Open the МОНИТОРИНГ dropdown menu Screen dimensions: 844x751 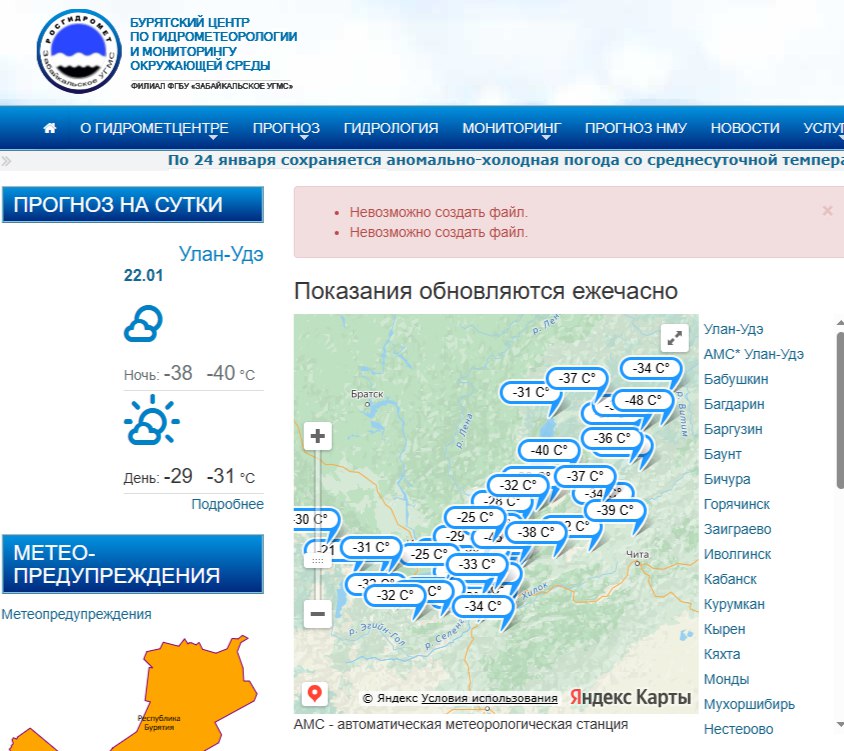point(511,128)
